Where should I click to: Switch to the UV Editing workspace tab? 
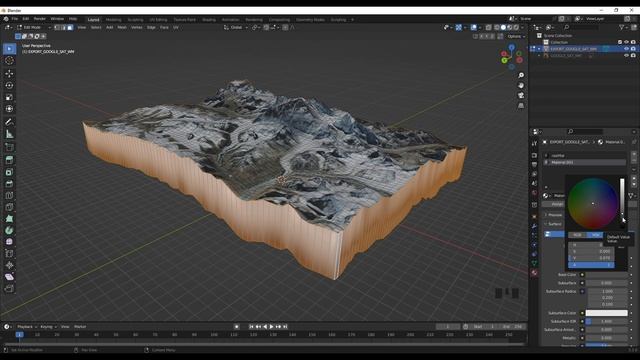(x=158, y=20)
